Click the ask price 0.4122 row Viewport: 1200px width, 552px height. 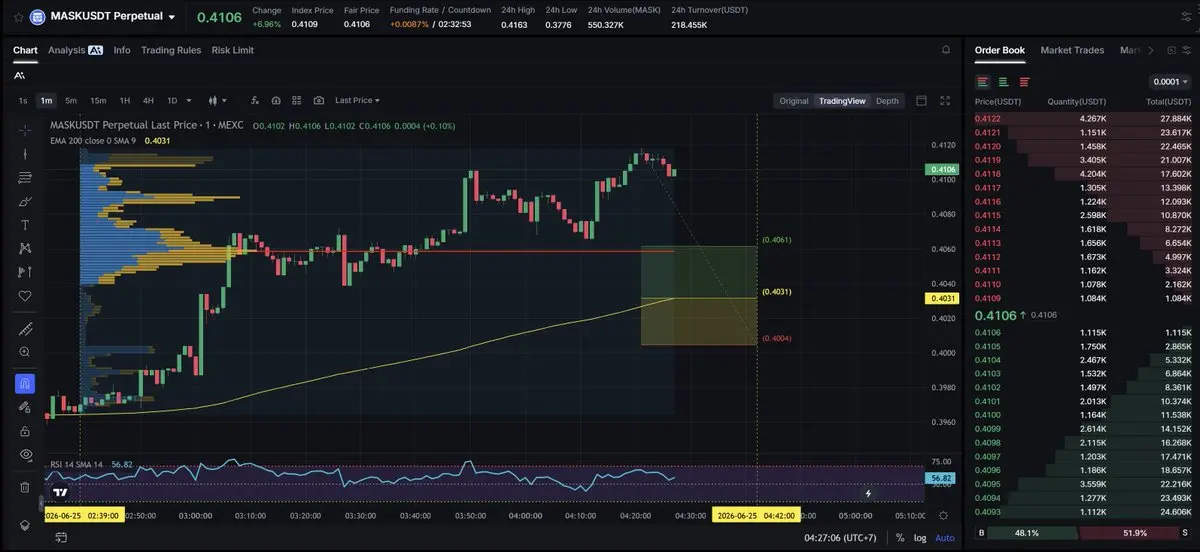(x=1083, y=119)
